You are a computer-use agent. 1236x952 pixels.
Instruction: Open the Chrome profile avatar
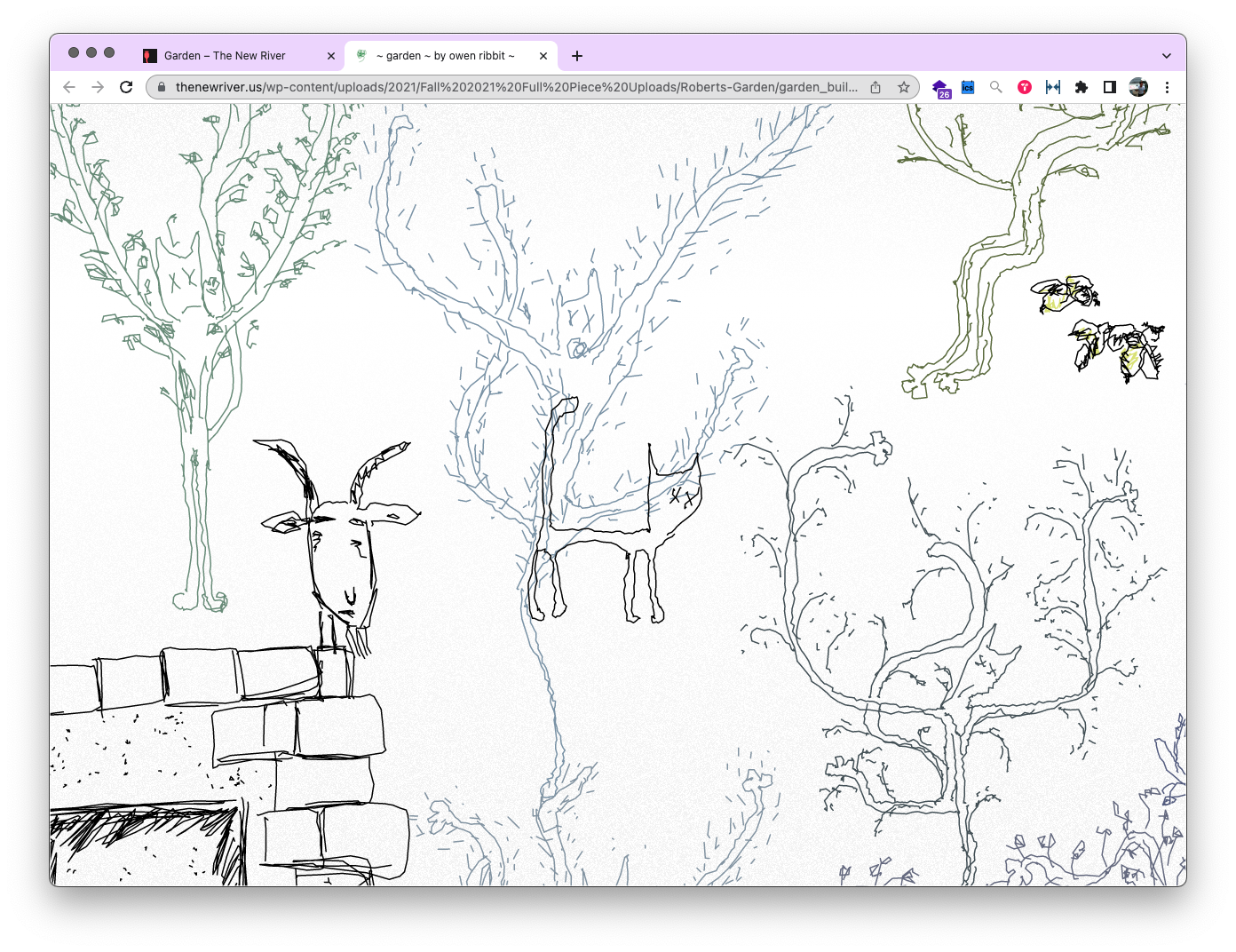click(1138, 87)
